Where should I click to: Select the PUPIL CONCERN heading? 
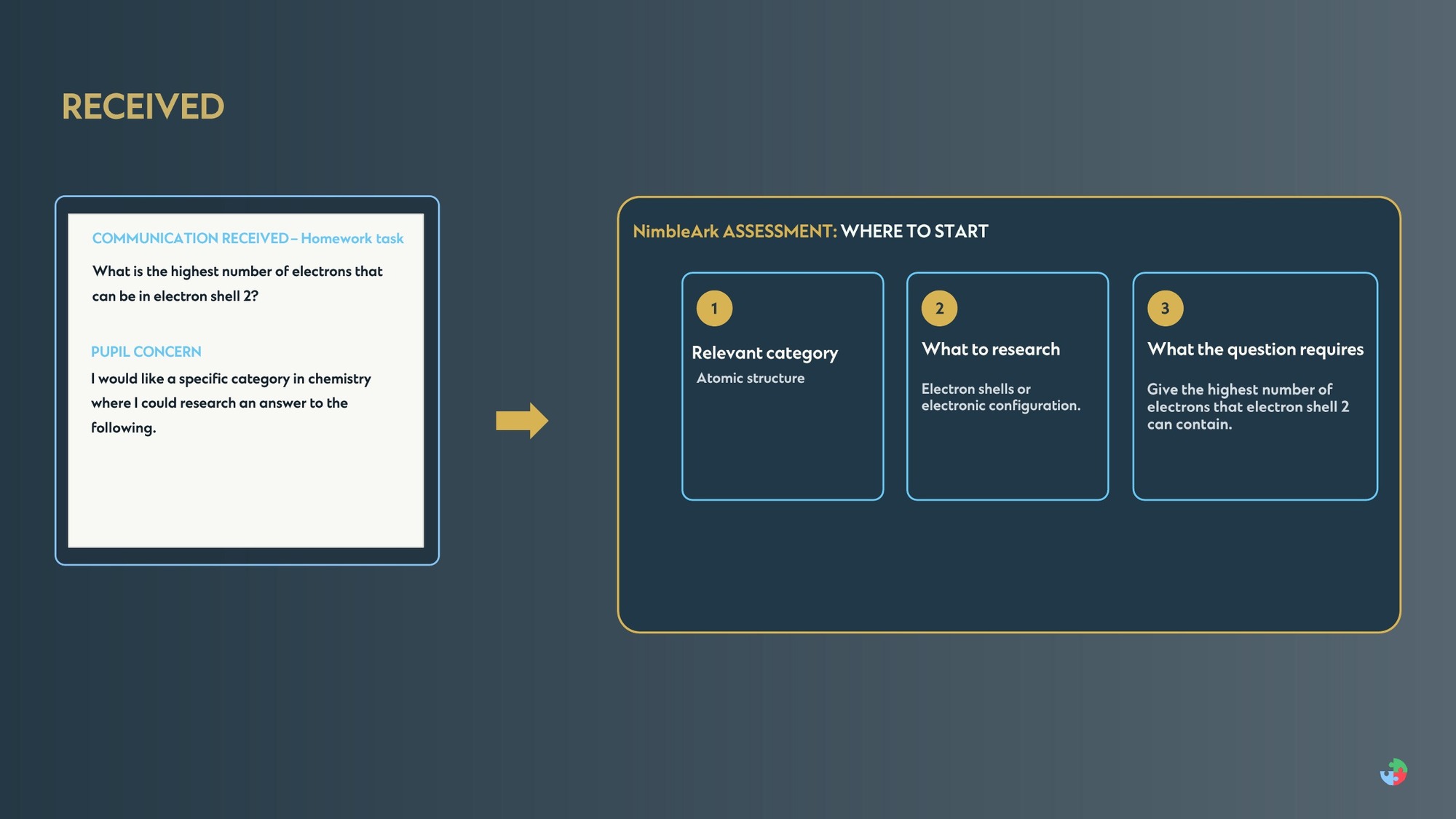(146, 352)
